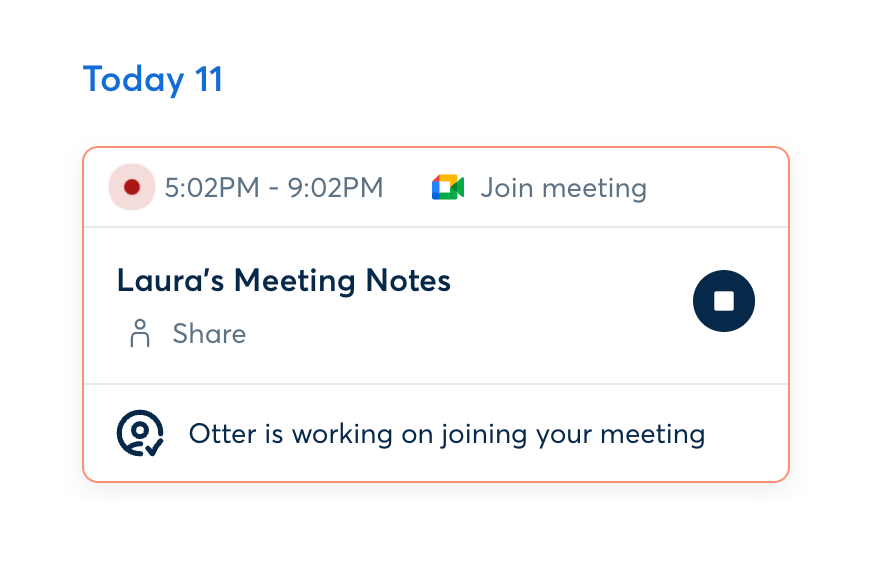872x565 pixels.
Task: Click the word Laura's in the meeting title
Action: coord(170,281)
